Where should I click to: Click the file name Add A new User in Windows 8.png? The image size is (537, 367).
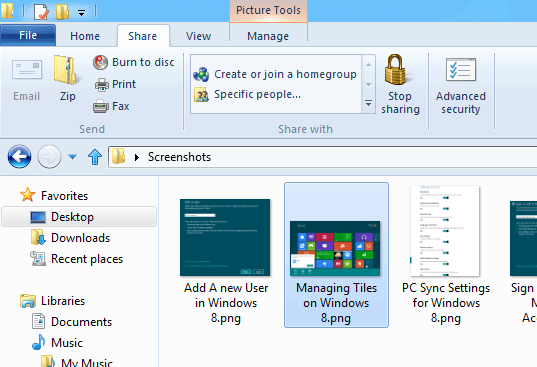tap(226, 303)
